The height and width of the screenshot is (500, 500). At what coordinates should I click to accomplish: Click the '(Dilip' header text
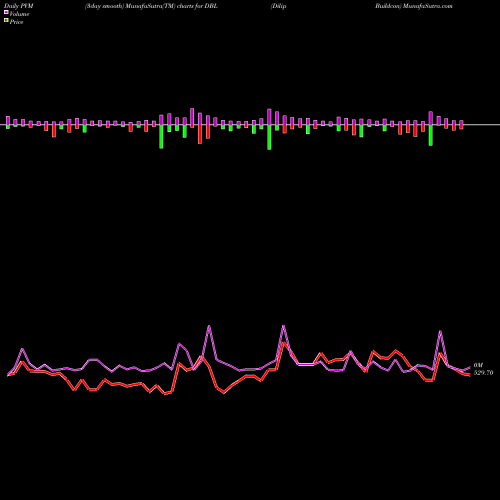point(278,6)
